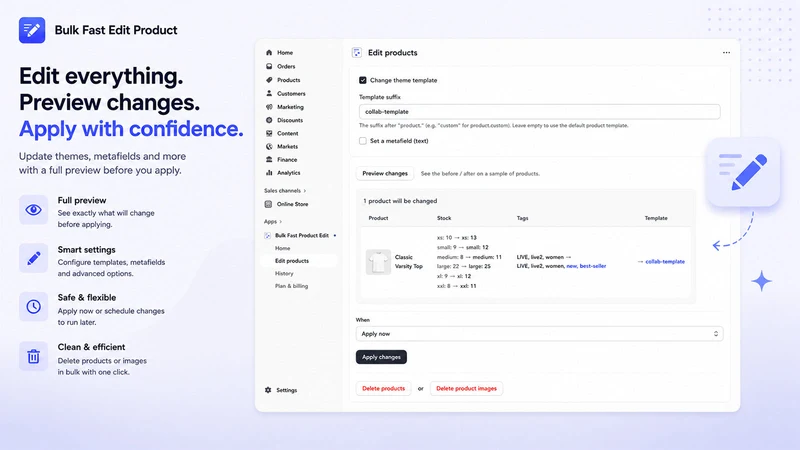Click the Stock column header
Screen dimensions: 800x450
coord(444,218)
